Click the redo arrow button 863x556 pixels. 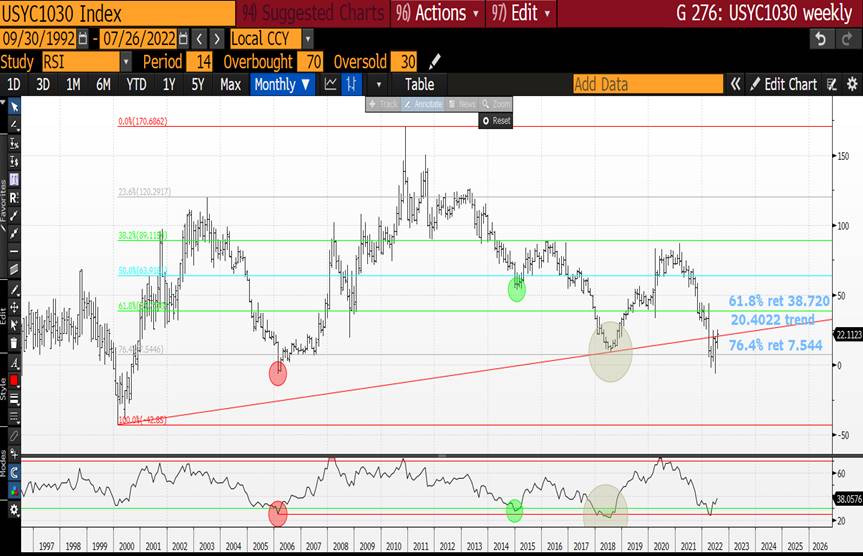[x=846, y=39]
